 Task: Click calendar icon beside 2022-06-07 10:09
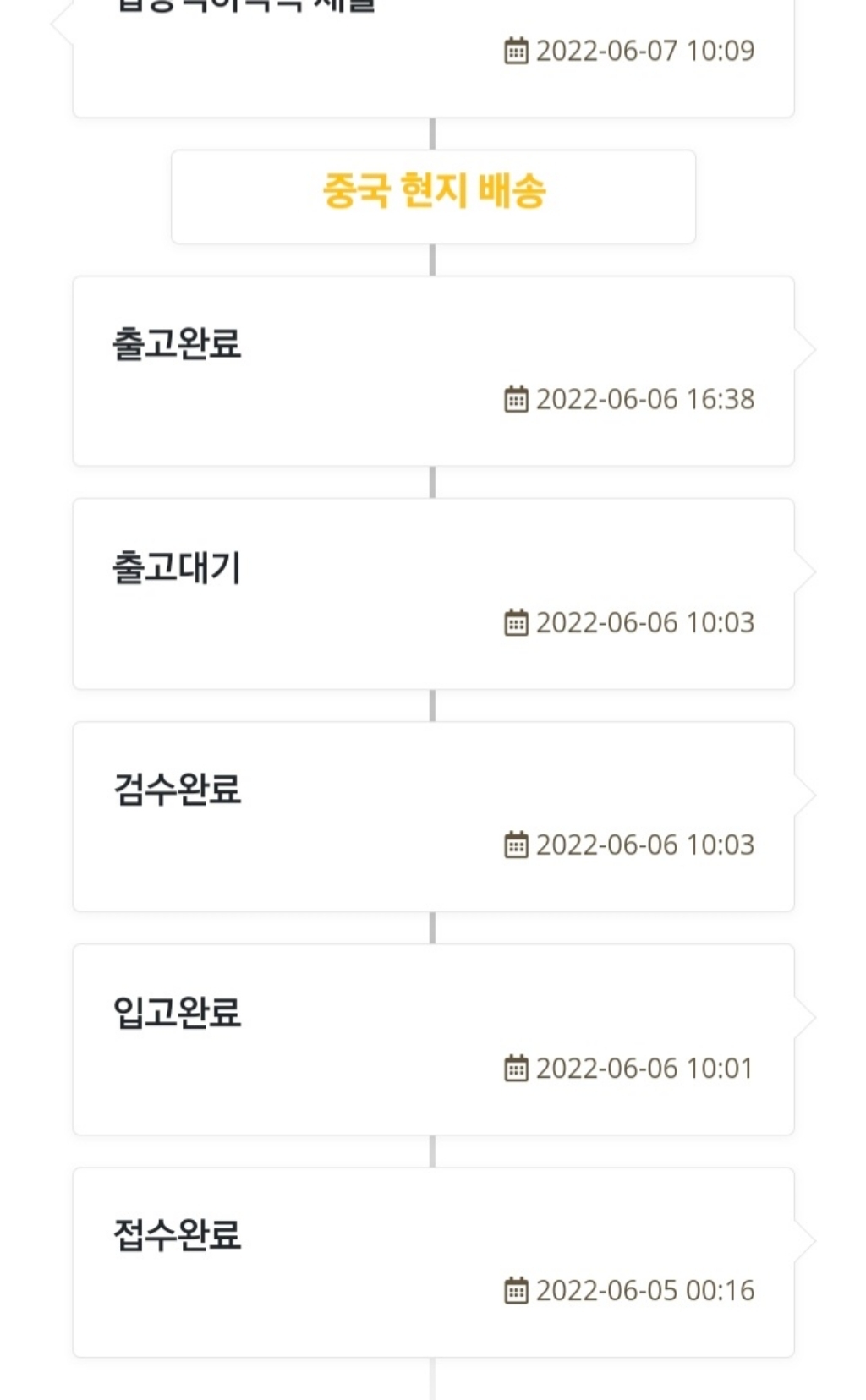coord(516,51)
